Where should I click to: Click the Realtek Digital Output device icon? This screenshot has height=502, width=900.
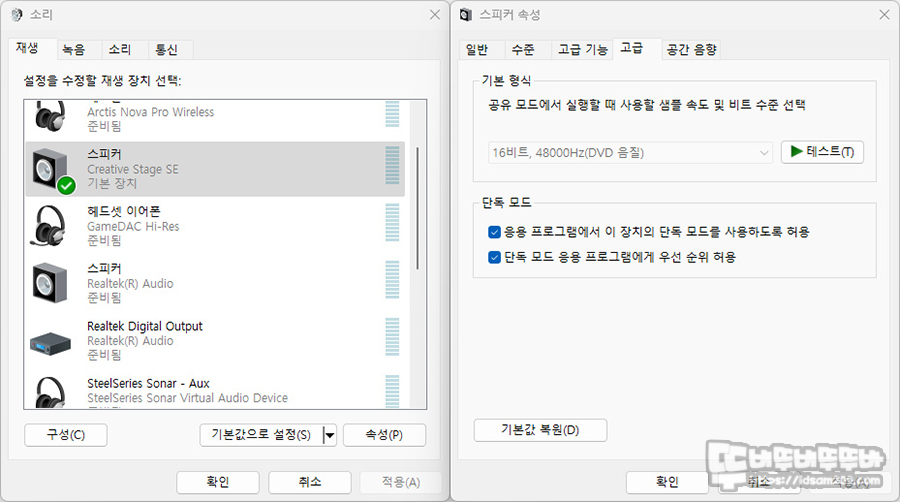pos(50,344)
